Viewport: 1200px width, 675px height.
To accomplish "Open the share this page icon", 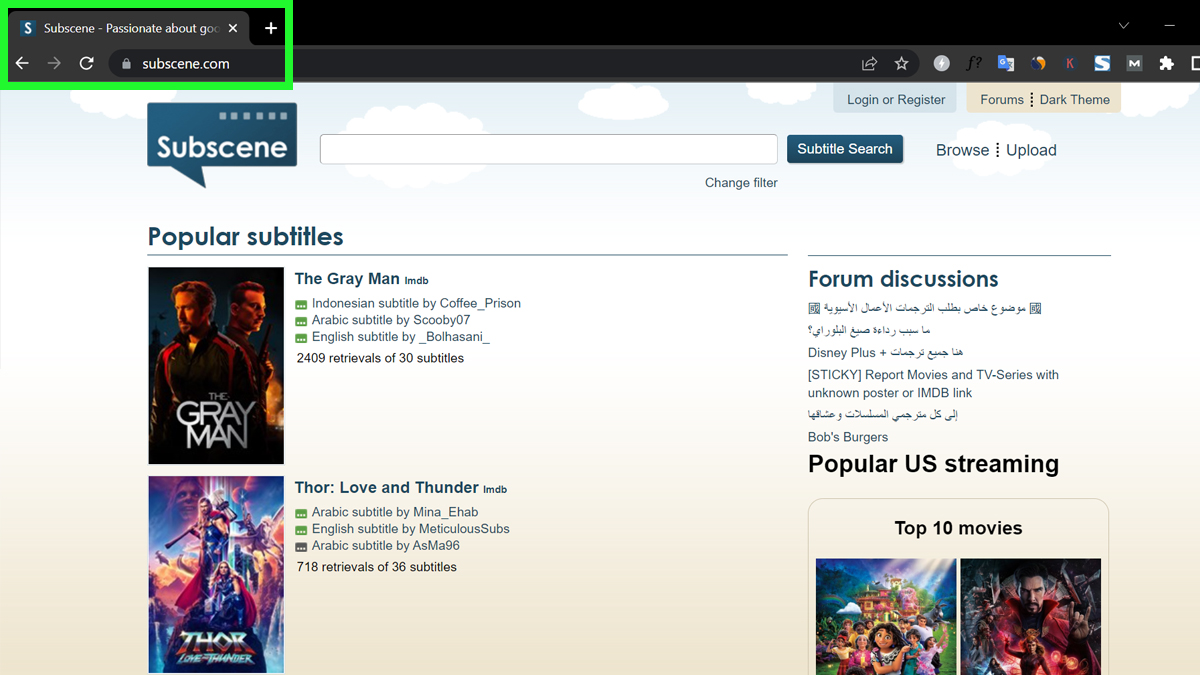I will [x=869, y=64].
